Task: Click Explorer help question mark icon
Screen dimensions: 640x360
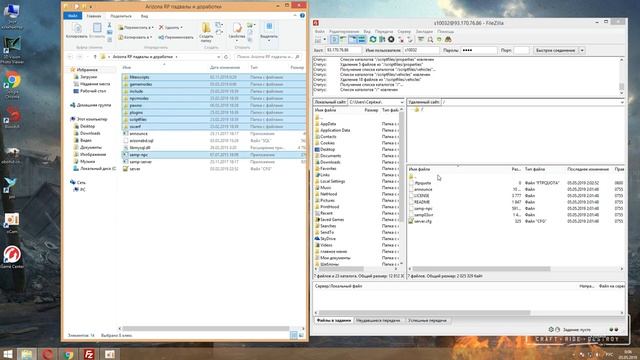Action: click(302, 16)
